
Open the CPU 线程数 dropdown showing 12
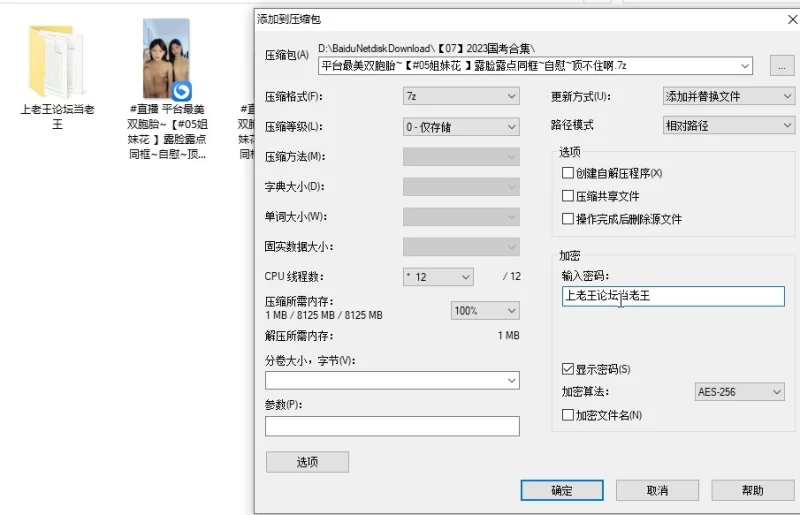[438, 277]
